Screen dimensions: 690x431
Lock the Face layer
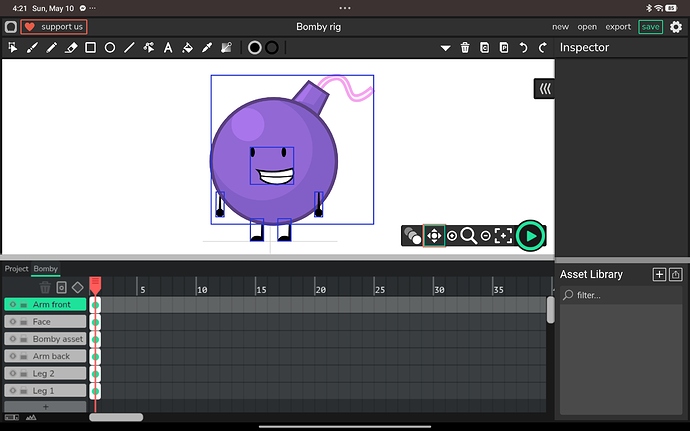click(x=24, y=321)
